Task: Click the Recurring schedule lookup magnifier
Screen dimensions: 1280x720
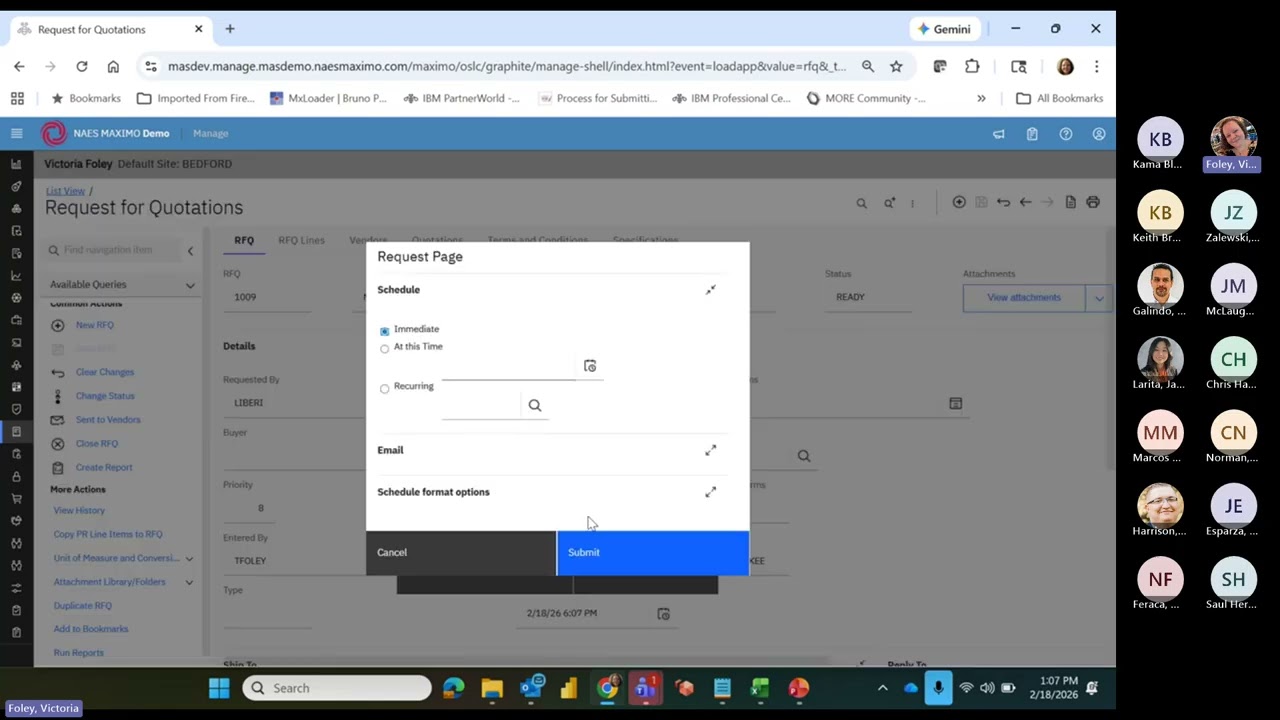Action: [x=535, y=405]
